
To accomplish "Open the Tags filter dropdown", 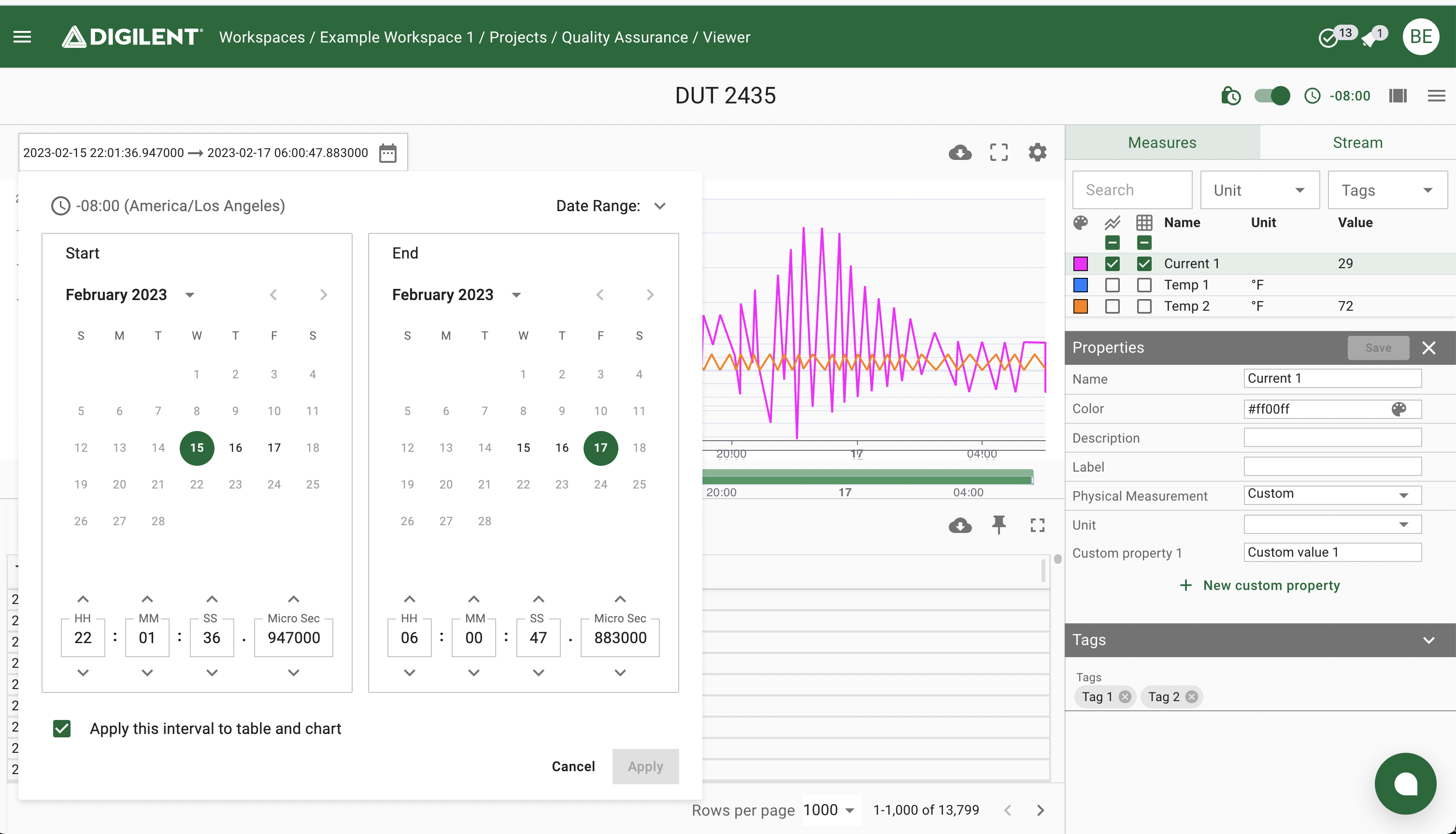I will click(1387, 190).
